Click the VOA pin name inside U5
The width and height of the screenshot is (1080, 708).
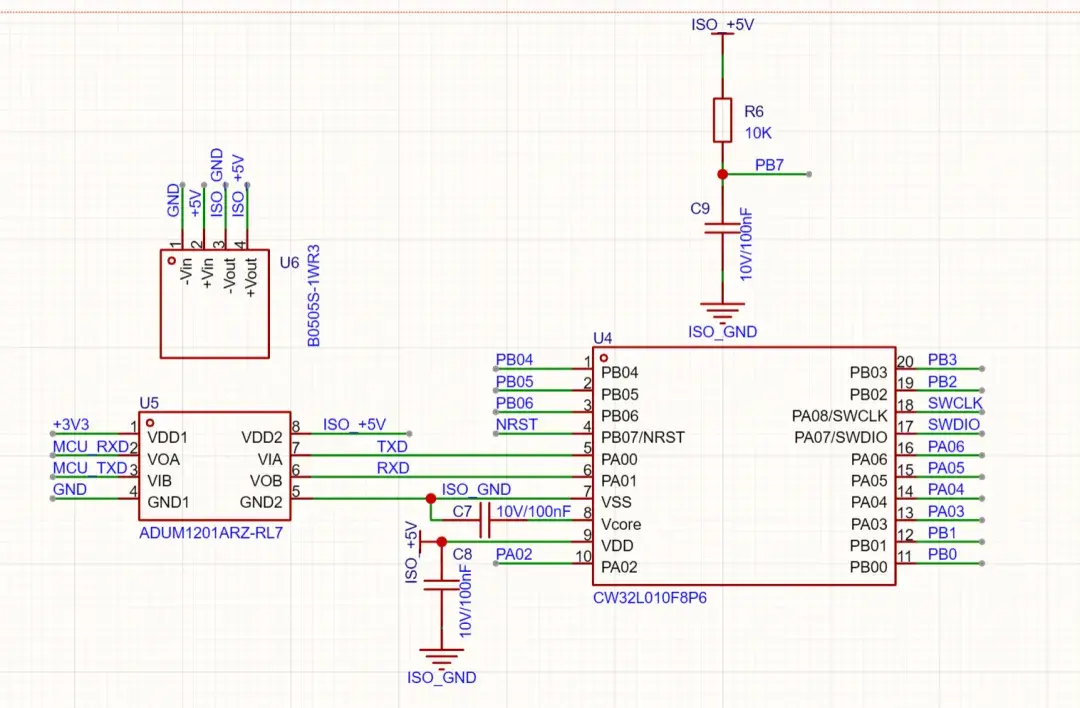click(x=163, y=459)
